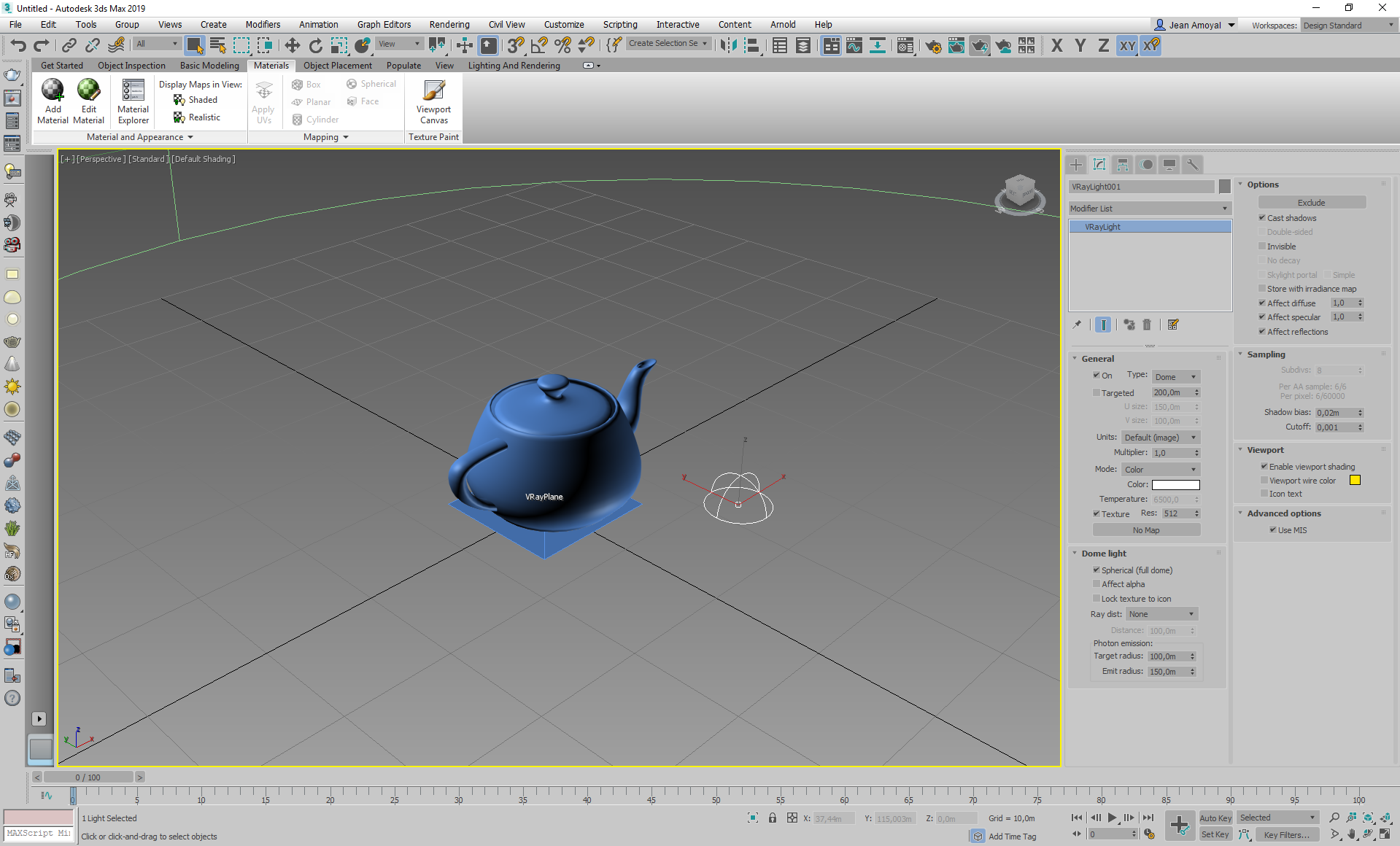Screen dimensions: 1400x846
Task: Toggle the Use MIS checkbox
Action: 1273,529
